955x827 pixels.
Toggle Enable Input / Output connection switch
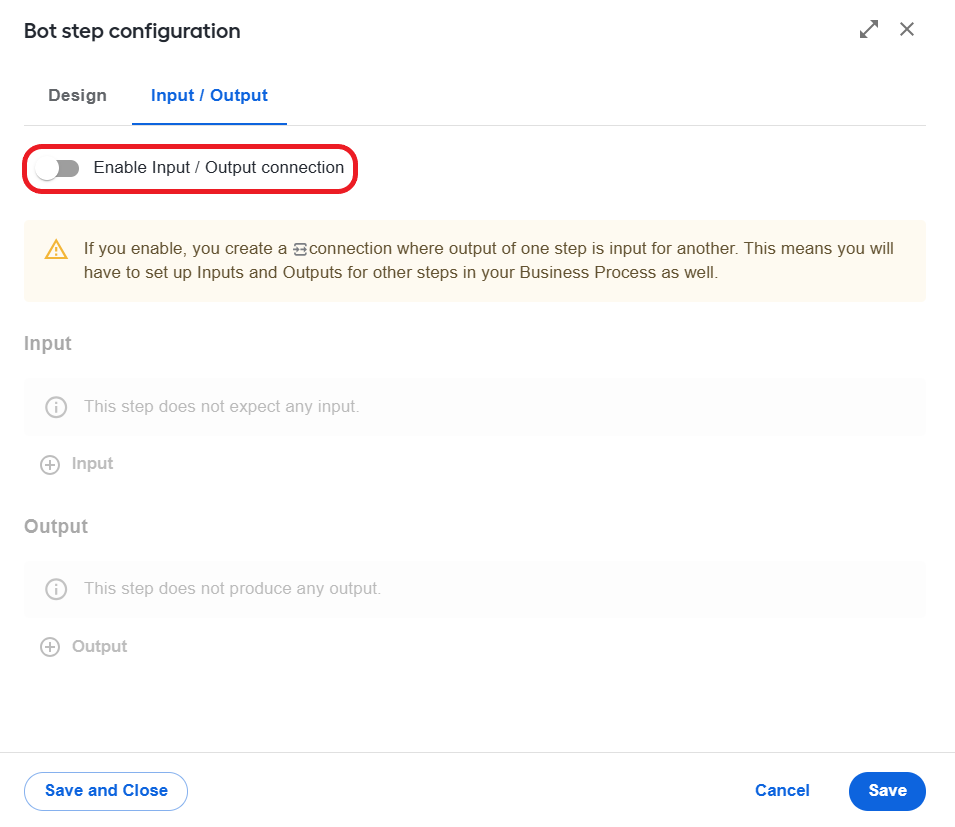pyautogui.click(x=57, y=169)
